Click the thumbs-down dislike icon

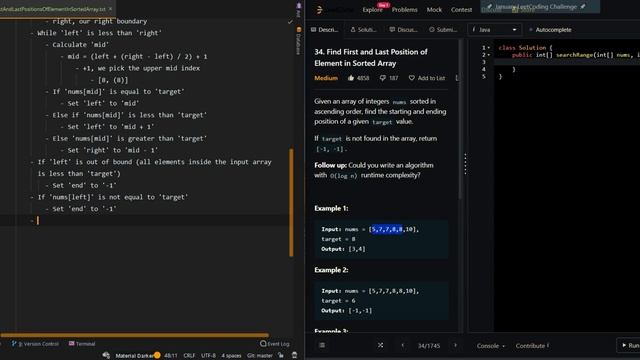pos(382,78)
